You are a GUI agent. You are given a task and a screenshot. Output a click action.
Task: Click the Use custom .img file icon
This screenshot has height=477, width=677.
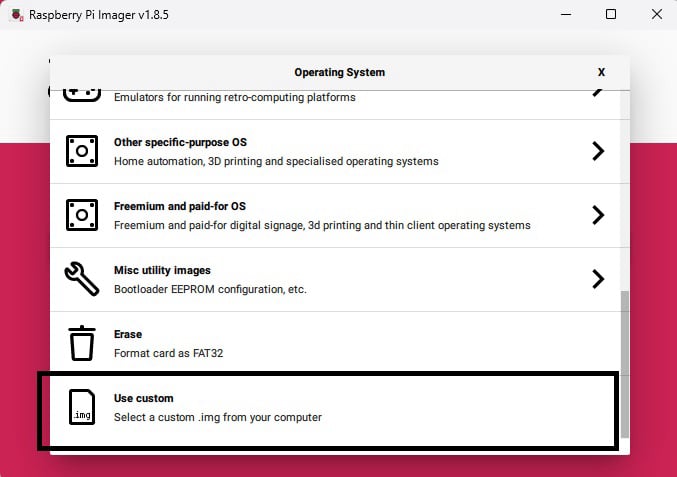(82, 407)
